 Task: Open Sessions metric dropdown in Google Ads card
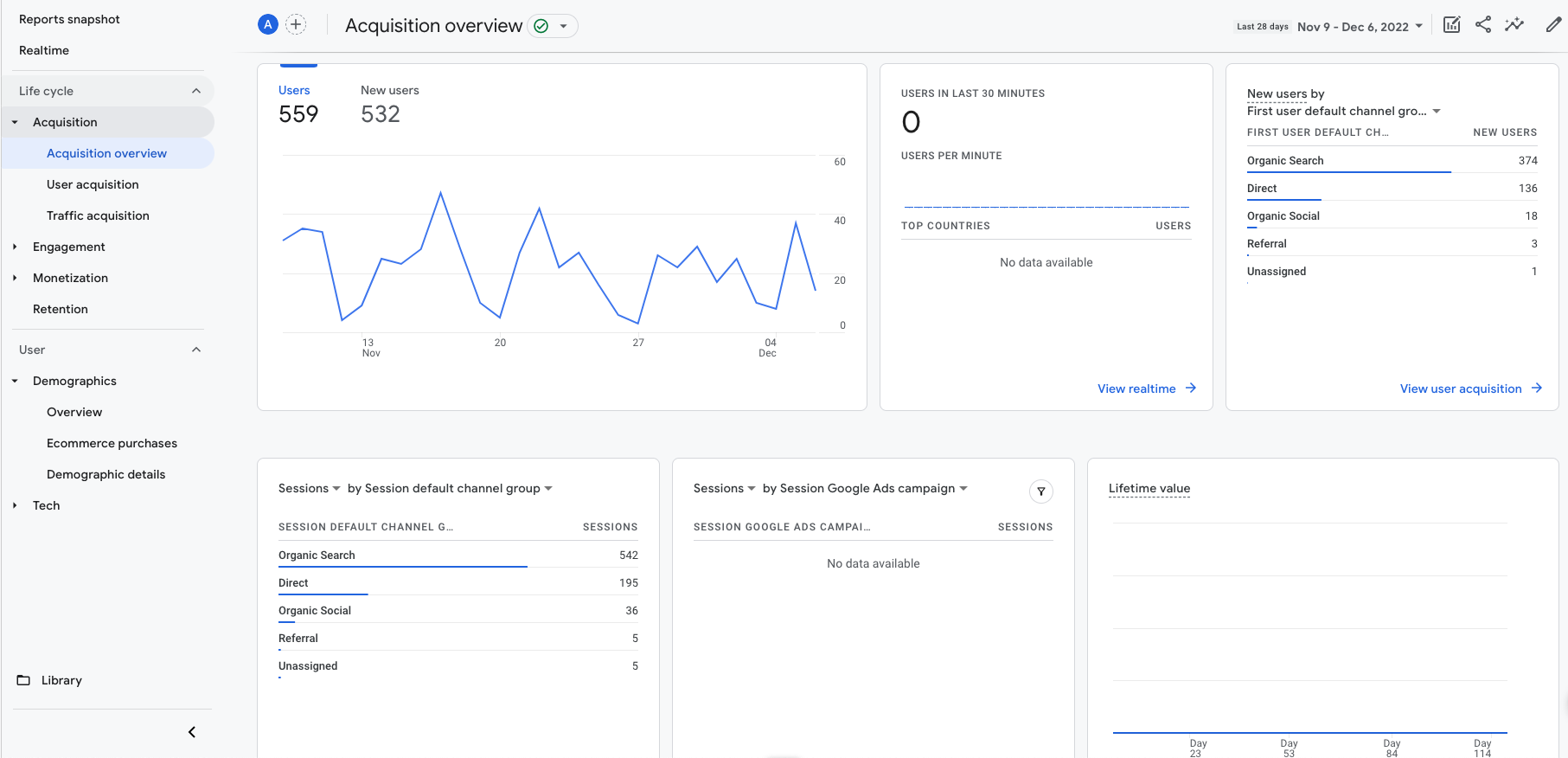click(x=725, y=488)
